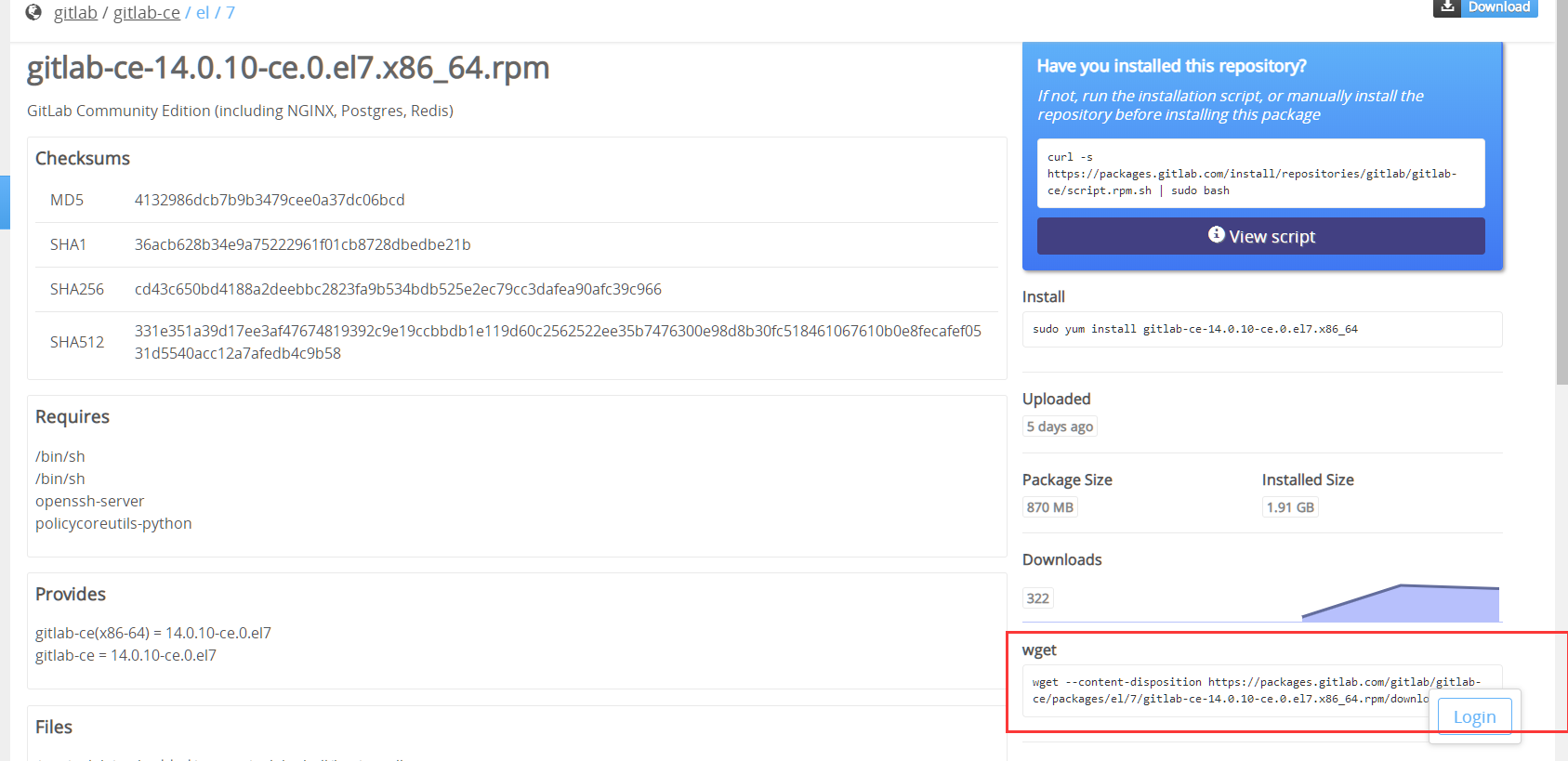Click the Download button label
The height and width of the screenshot is (761, 1568).
(x=1498, y=7)
